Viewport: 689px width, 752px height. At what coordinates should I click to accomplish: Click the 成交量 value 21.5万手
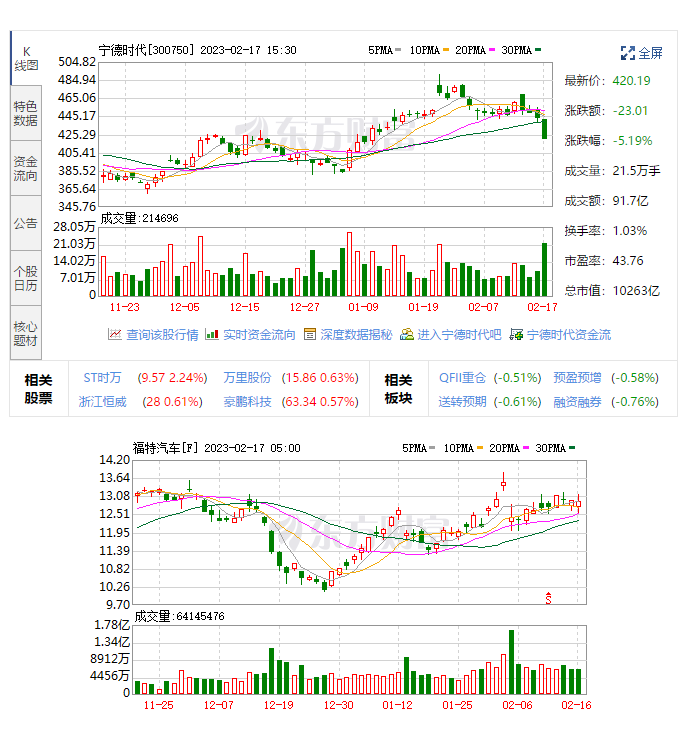[636, 171]
